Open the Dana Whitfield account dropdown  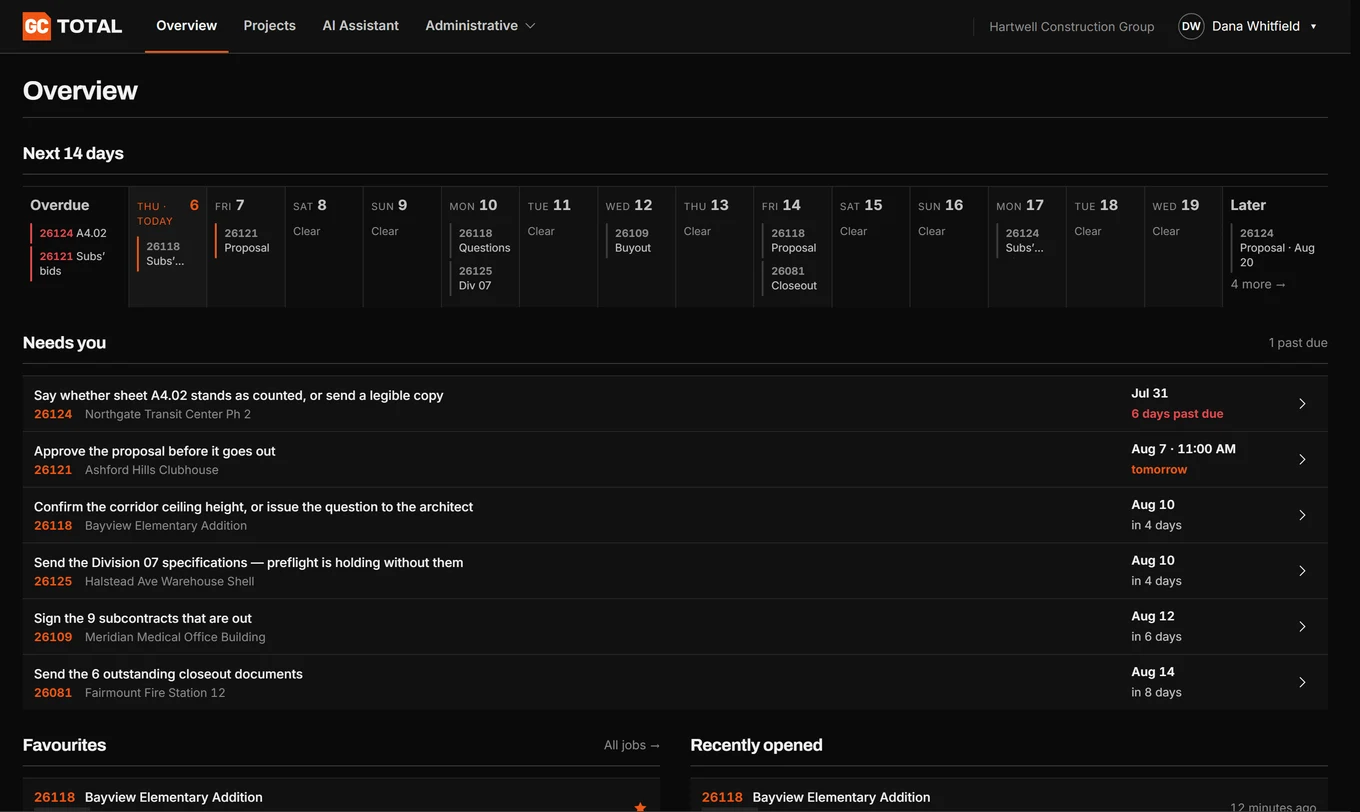coord(1264,26)
